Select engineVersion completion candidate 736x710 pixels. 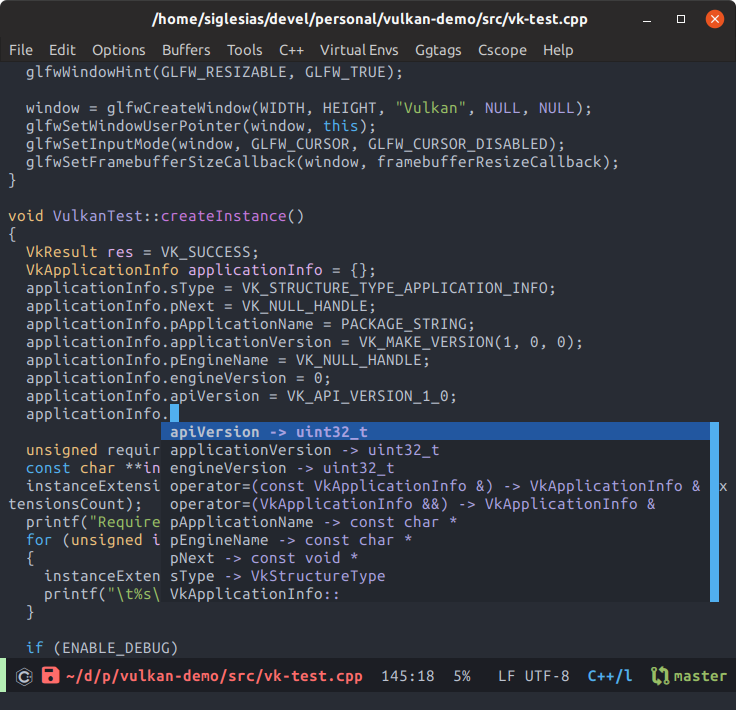coord(435,468)
